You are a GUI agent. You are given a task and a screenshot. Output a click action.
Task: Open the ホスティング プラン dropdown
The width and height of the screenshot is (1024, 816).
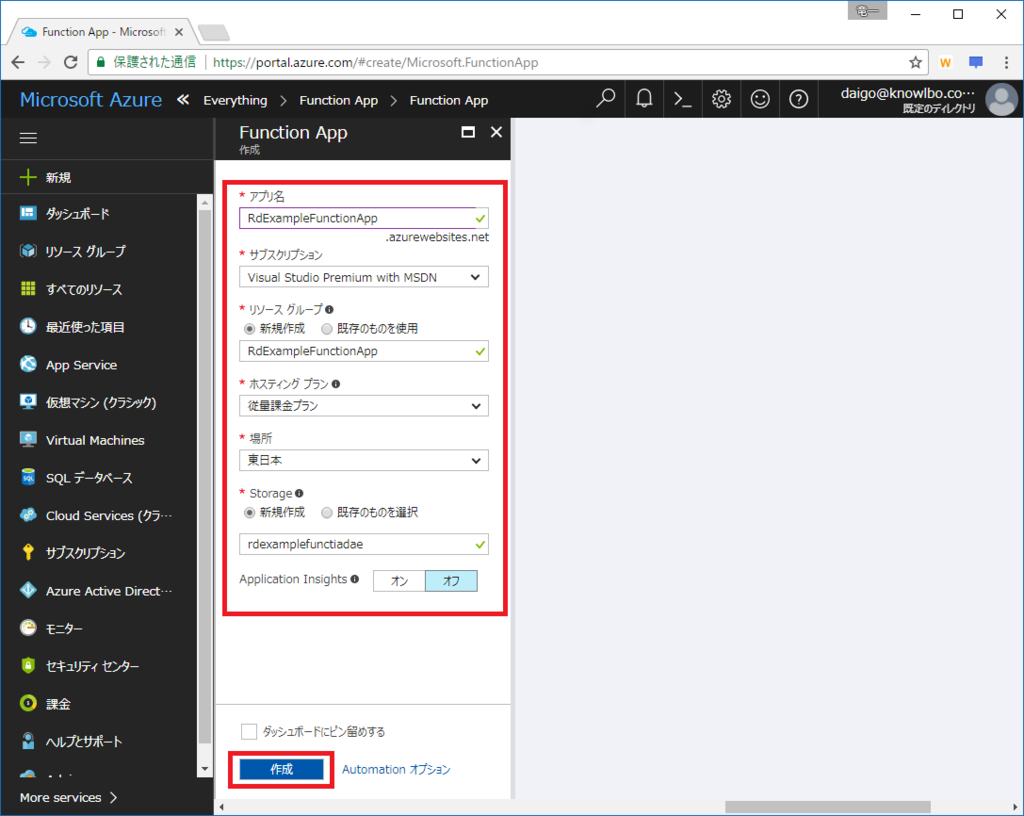(363, 405)
